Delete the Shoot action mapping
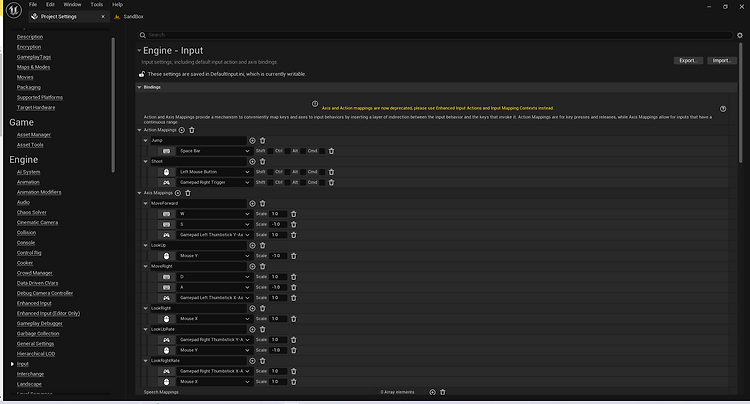Screen dimensions: 750x404 coord(263,162)
